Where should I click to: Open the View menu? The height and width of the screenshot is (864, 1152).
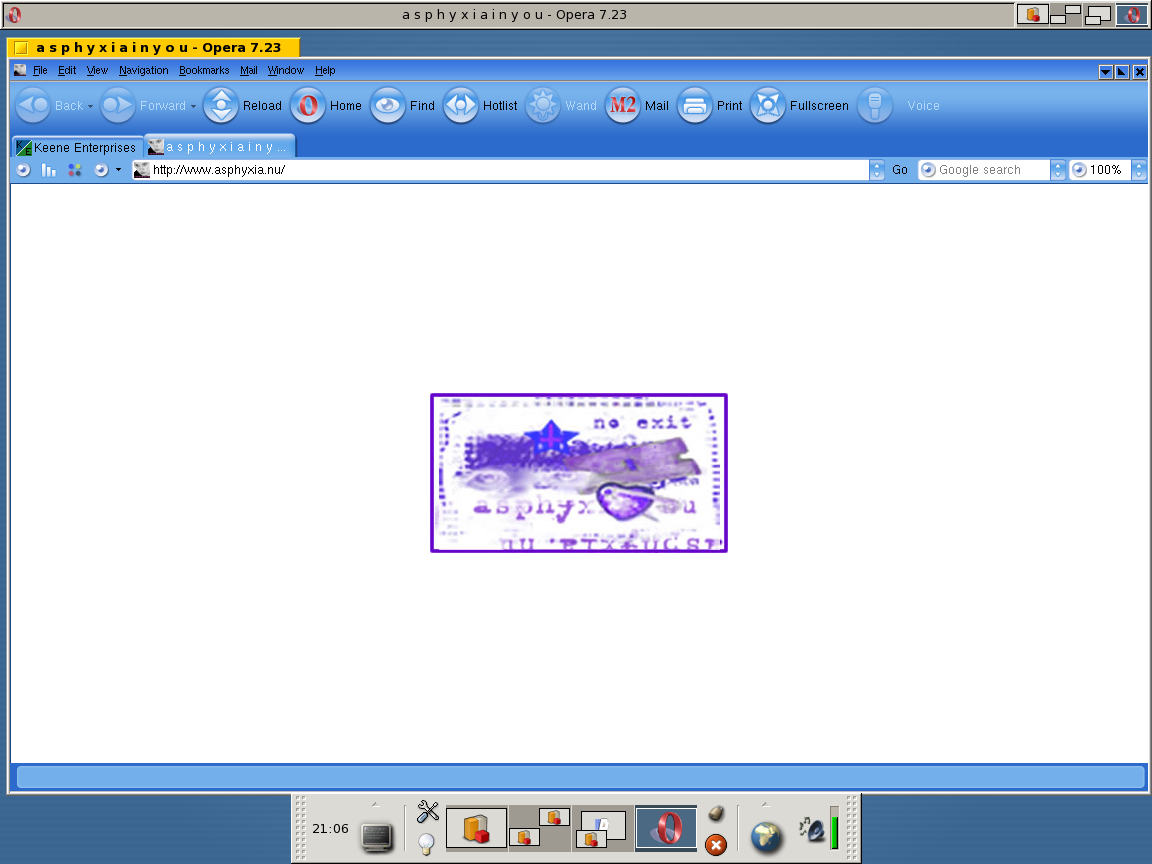97,71
